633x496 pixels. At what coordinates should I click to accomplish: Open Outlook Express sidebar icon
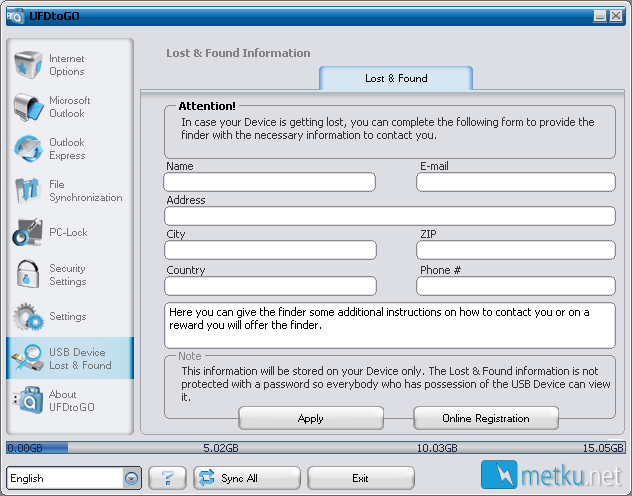tap(28, 149)
